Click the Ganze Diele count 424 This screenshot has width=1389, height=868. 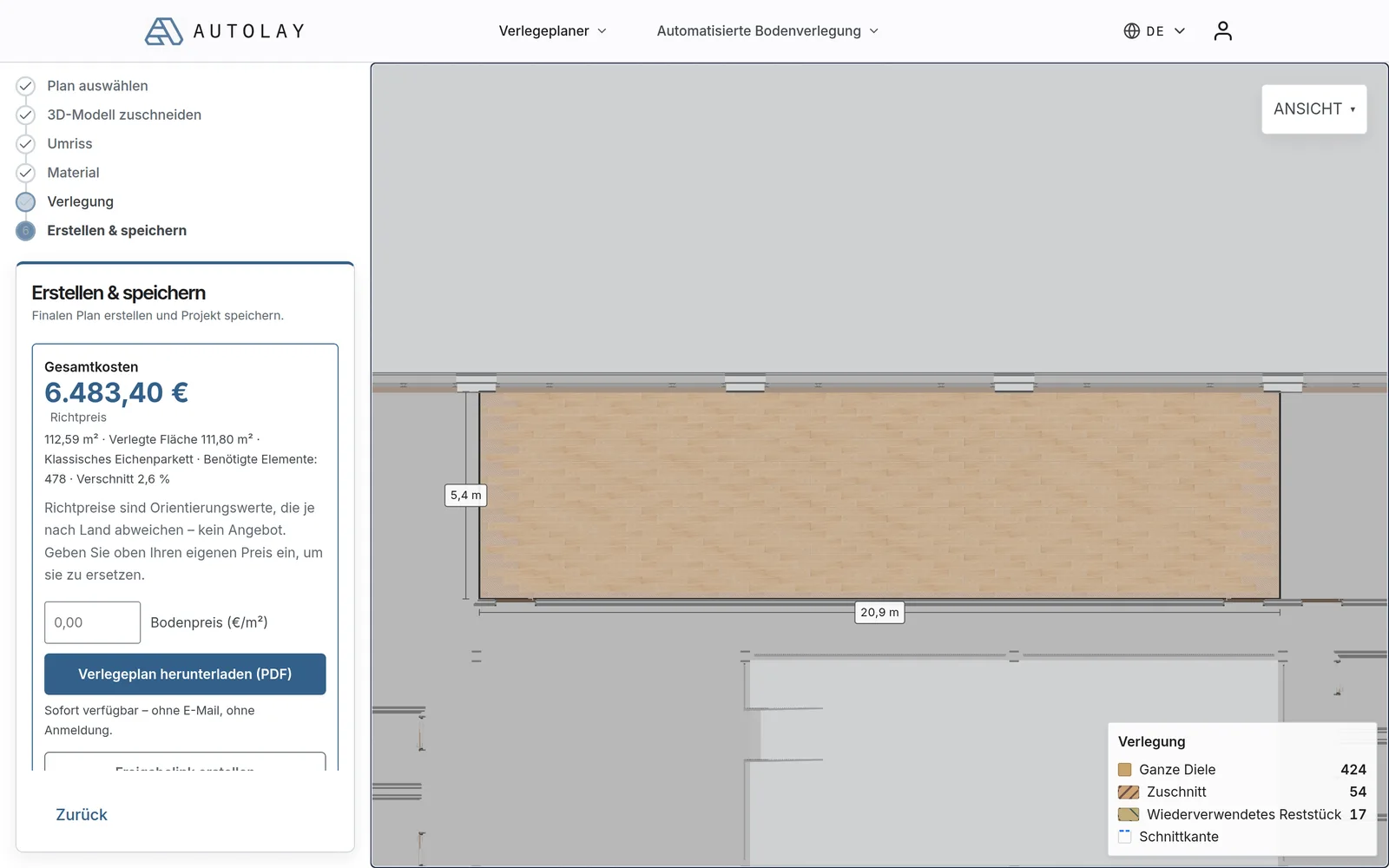point(1353,770)
